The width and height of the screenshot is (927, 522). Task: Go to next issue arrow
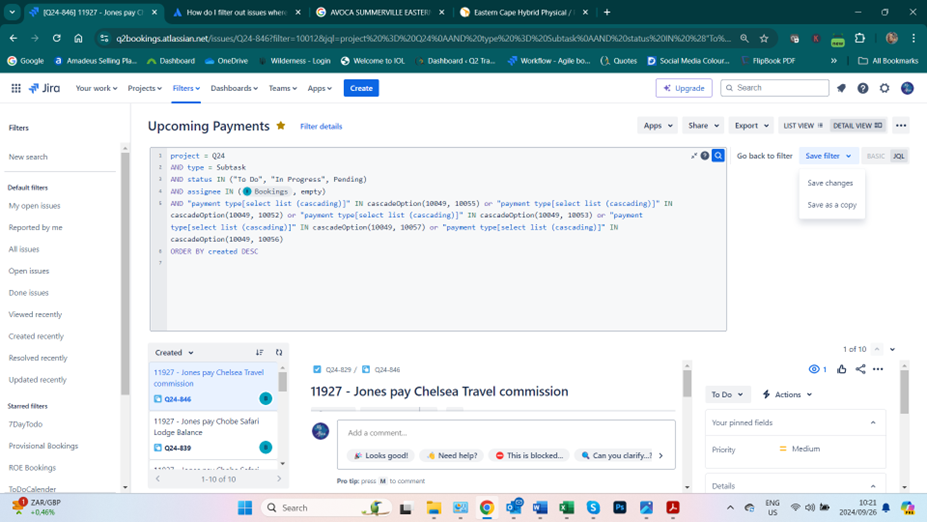tap(893, 349)
